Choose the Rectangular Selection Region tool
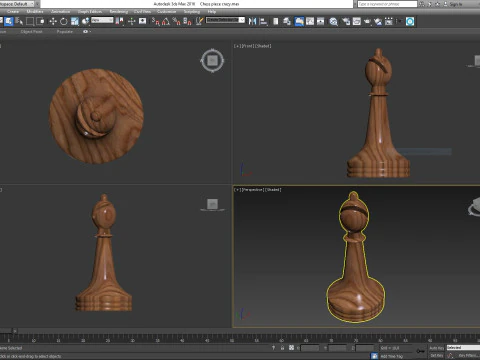Image resolution: width=480 pixels, height=360 pixels. click(30, 21)
